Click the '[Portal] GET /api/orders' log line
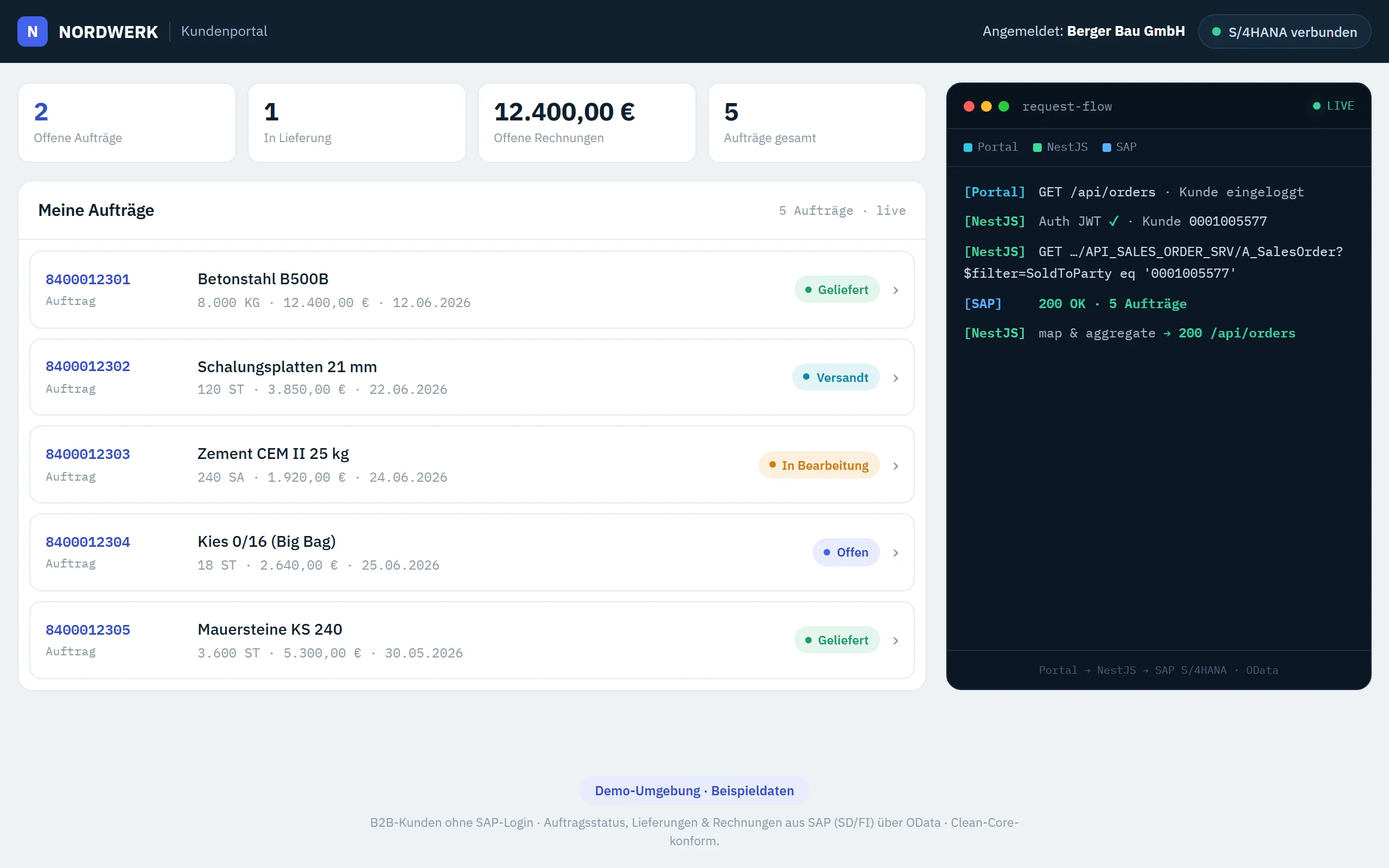Viewport: 1389px width, 868px height. pyautogui.click(x=1133, y=192)
